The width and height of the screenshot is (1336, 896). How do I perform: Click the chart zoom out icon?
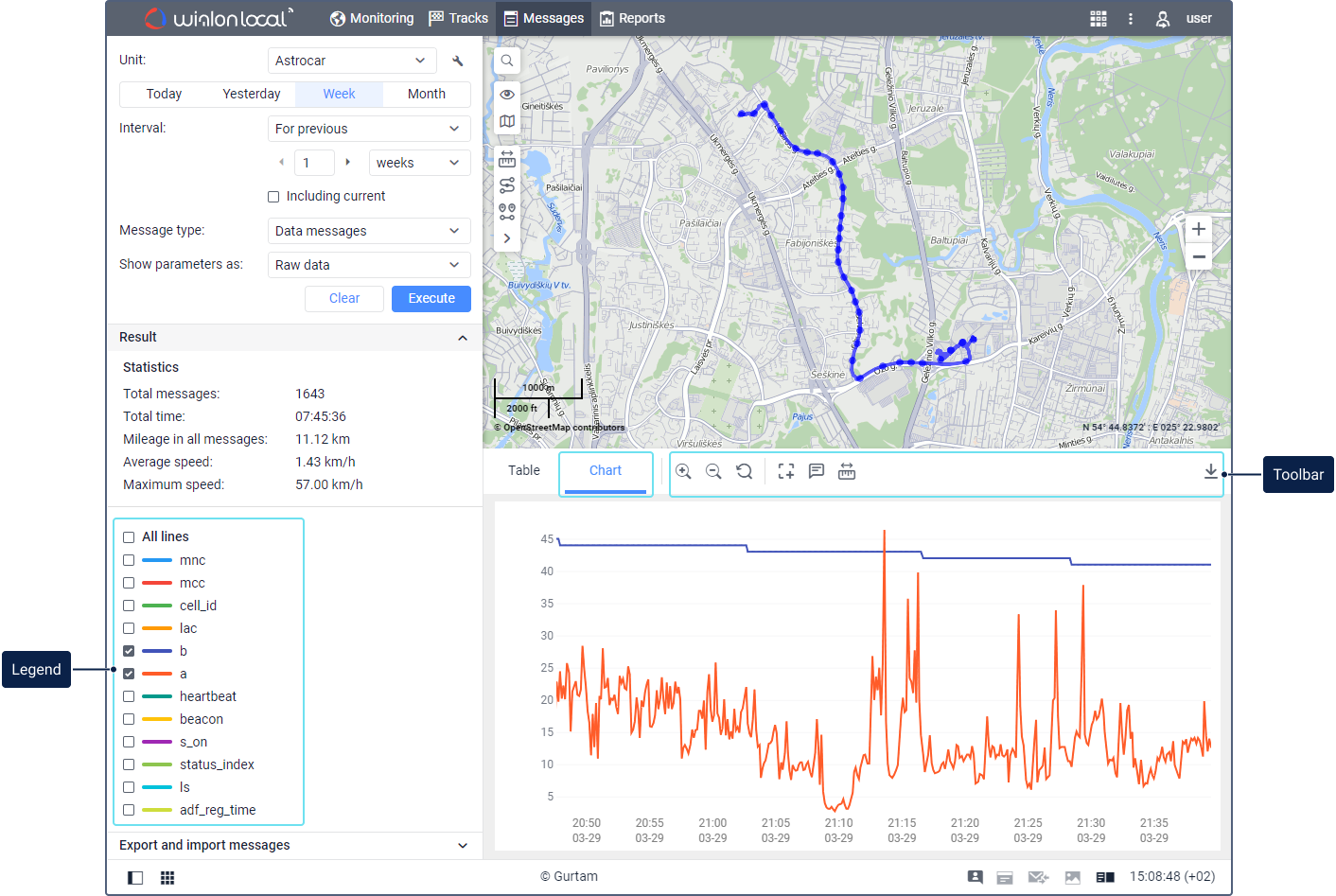click(x=713, y=471)
